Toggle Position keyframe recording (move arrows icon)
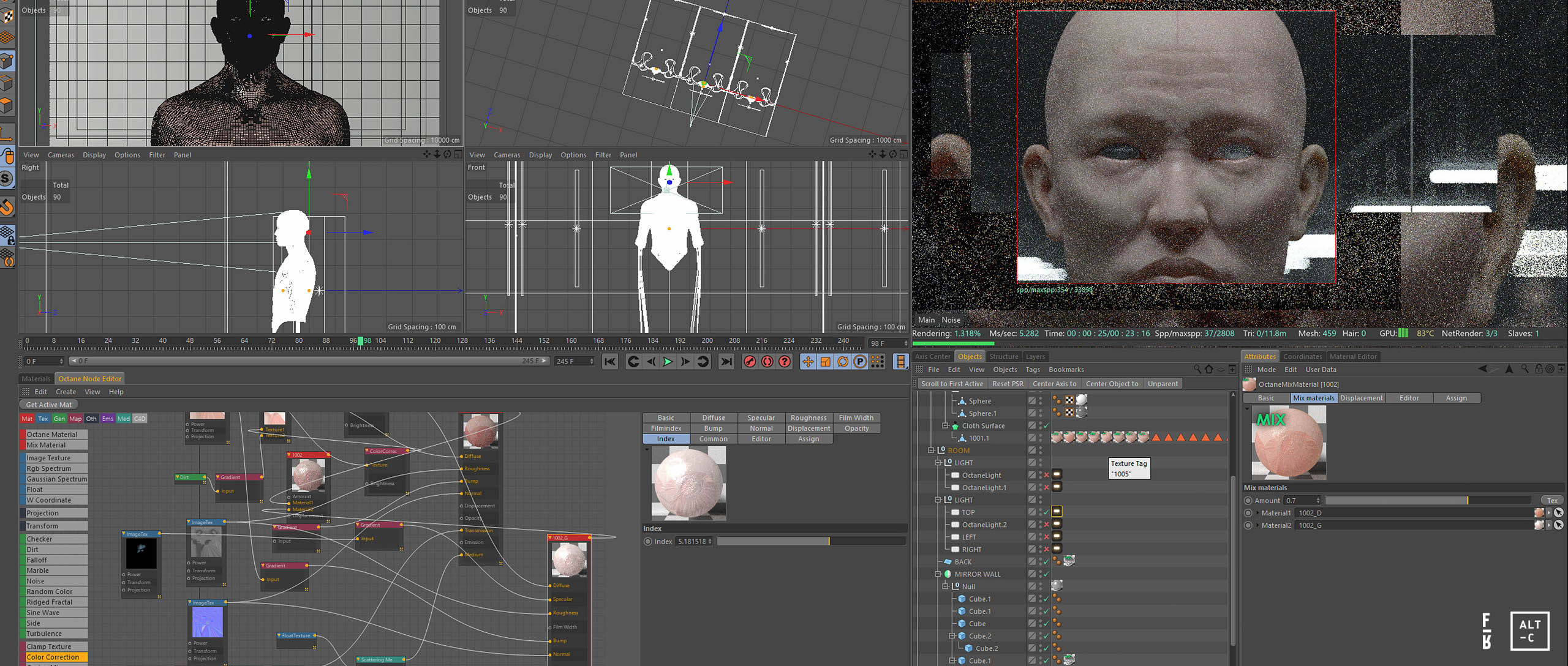Viewport: 1568px width, 666px height. coord(808,362)
